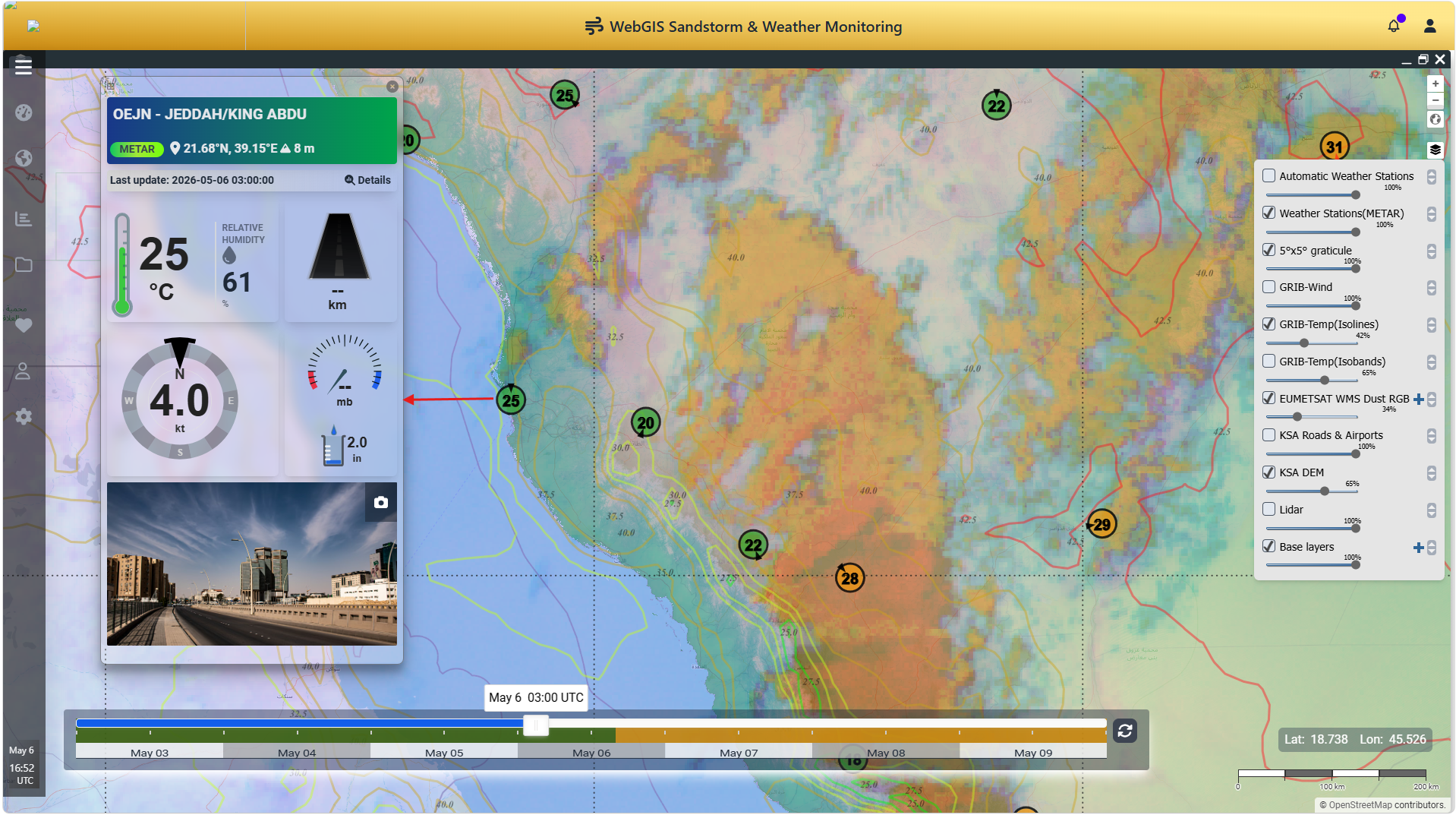Click KSA DEM opacity slider handle
Viewport: 1456px width, 815px height.
click(1325, 491)
